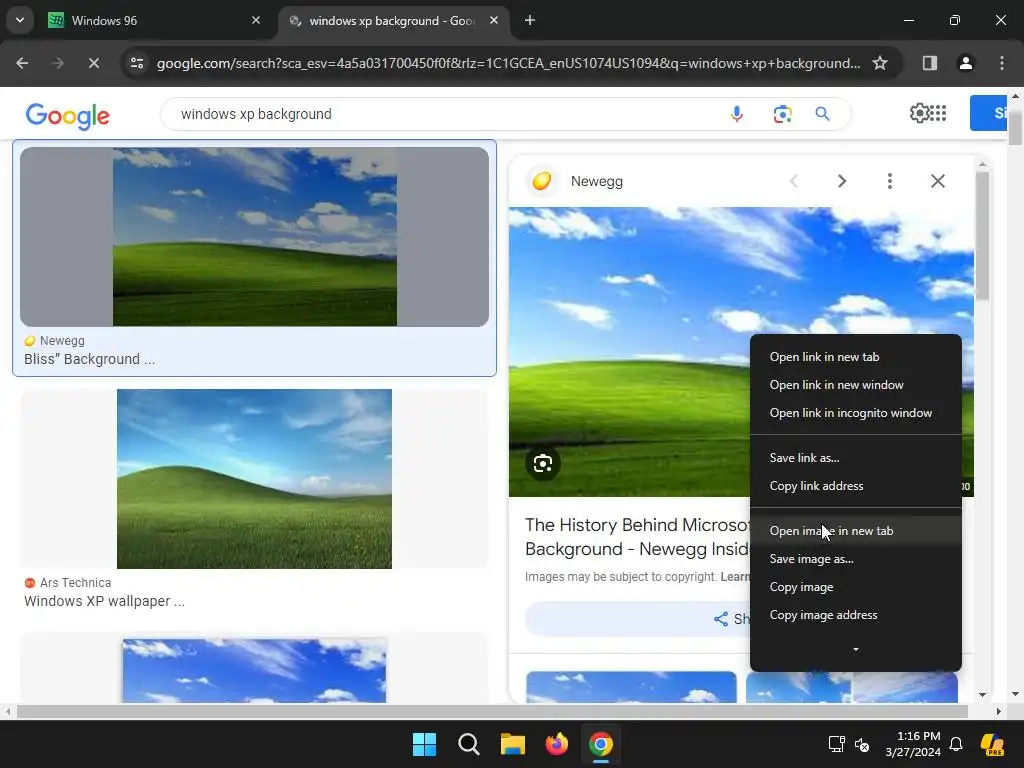Open the Chrome three-dot menu
The height and width of the screenshot is (768, 1024).
point(1002,63)
